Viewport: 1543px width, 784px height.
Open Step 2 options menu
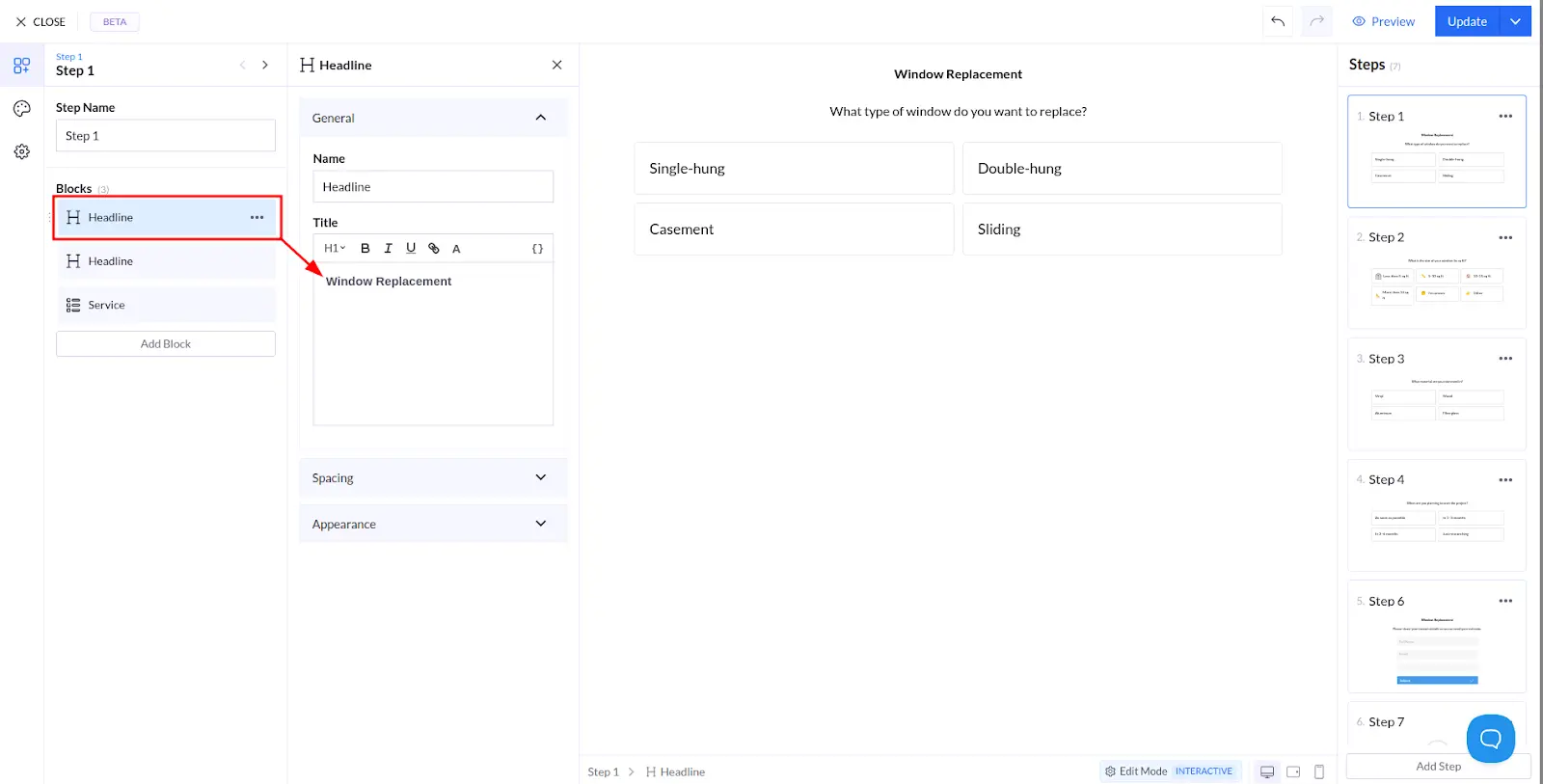click(1505, 238)
